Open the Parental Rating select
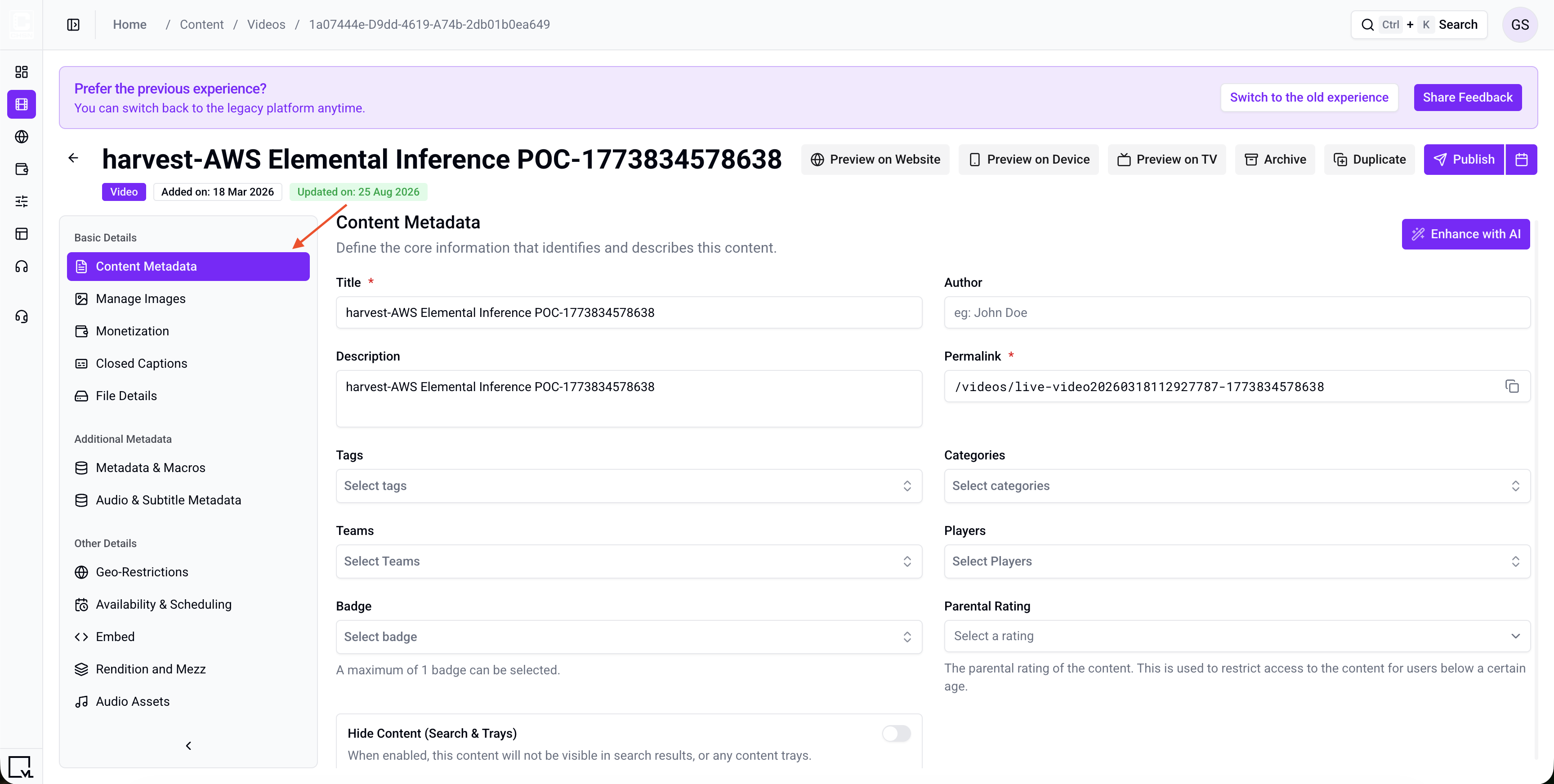This screenshot has width=1554, height=784. [1237, 636]
